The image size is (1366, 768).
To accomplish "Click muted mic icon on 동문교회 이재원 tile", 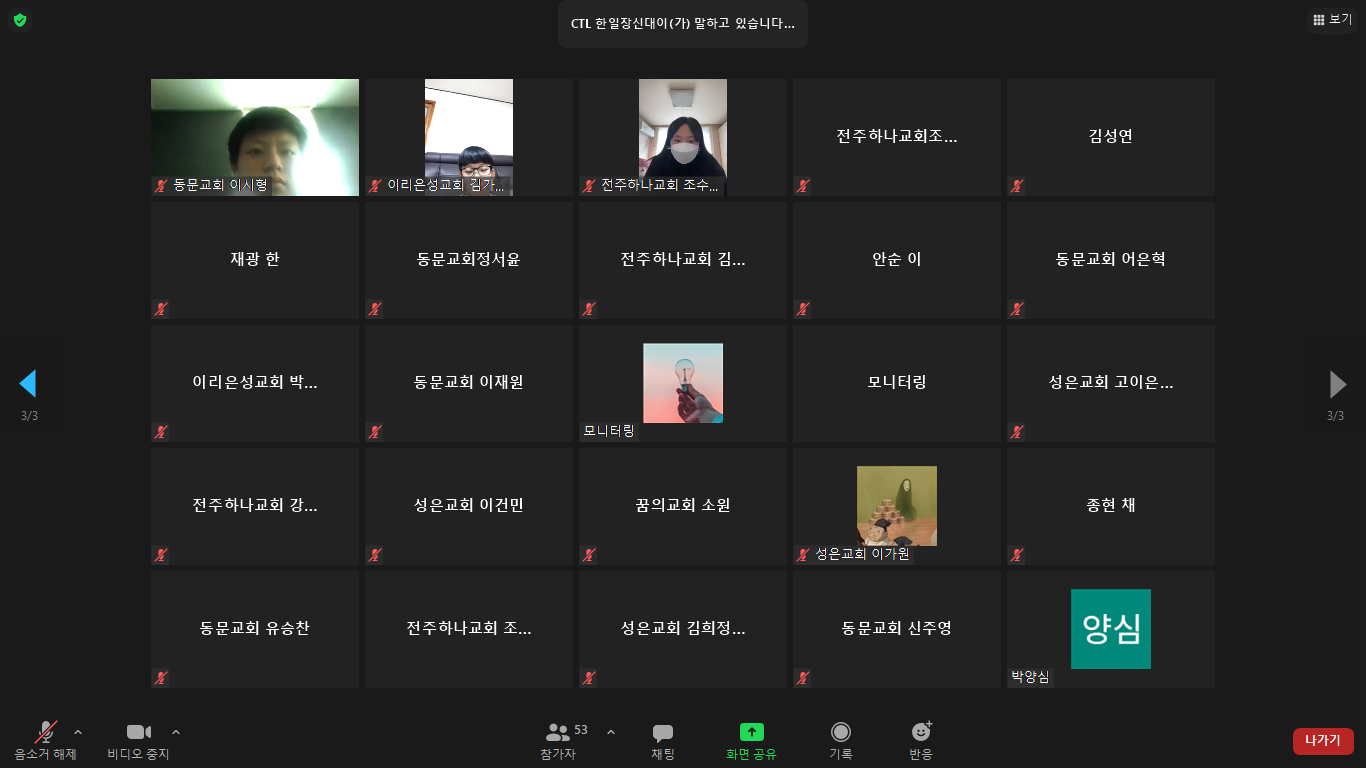I will (x=375, y=432).
